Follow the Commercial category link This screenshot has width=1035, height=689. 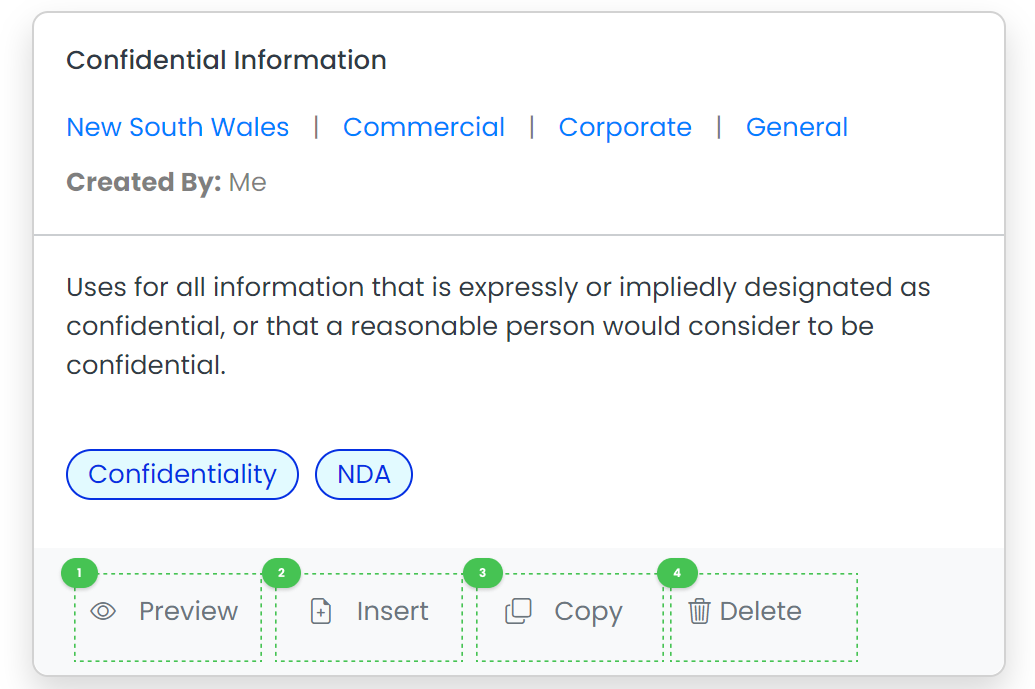pyautogui.click(x=424, y=127)
